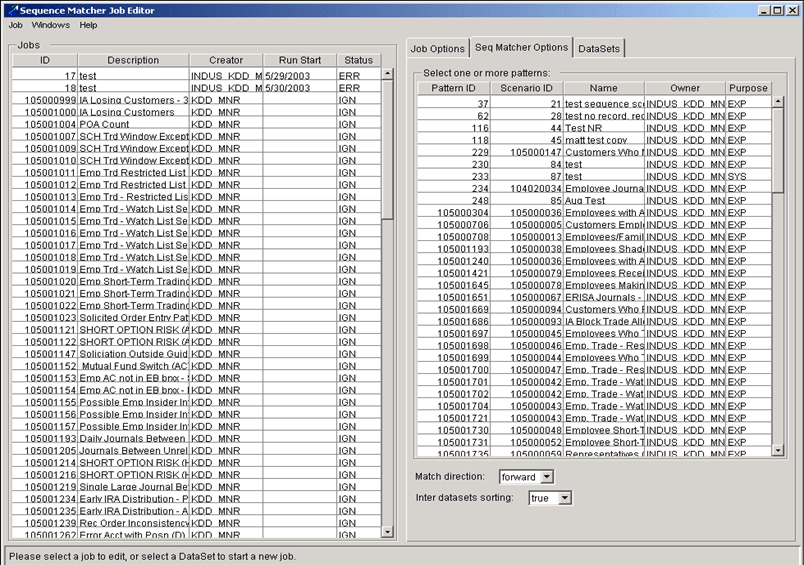Click the Status column header
The width and height of the screenshot is (804, 565).
358,60
